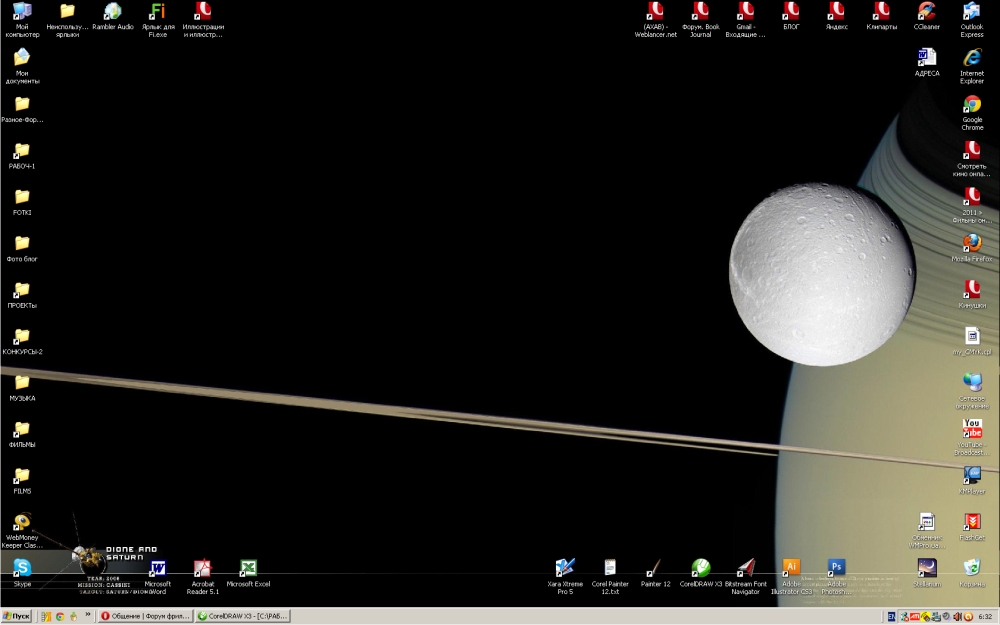Open the МУЗЫКА folder
Image resolution: width=1000 pixels, height=625 pixels.
(x=22, y=387)
